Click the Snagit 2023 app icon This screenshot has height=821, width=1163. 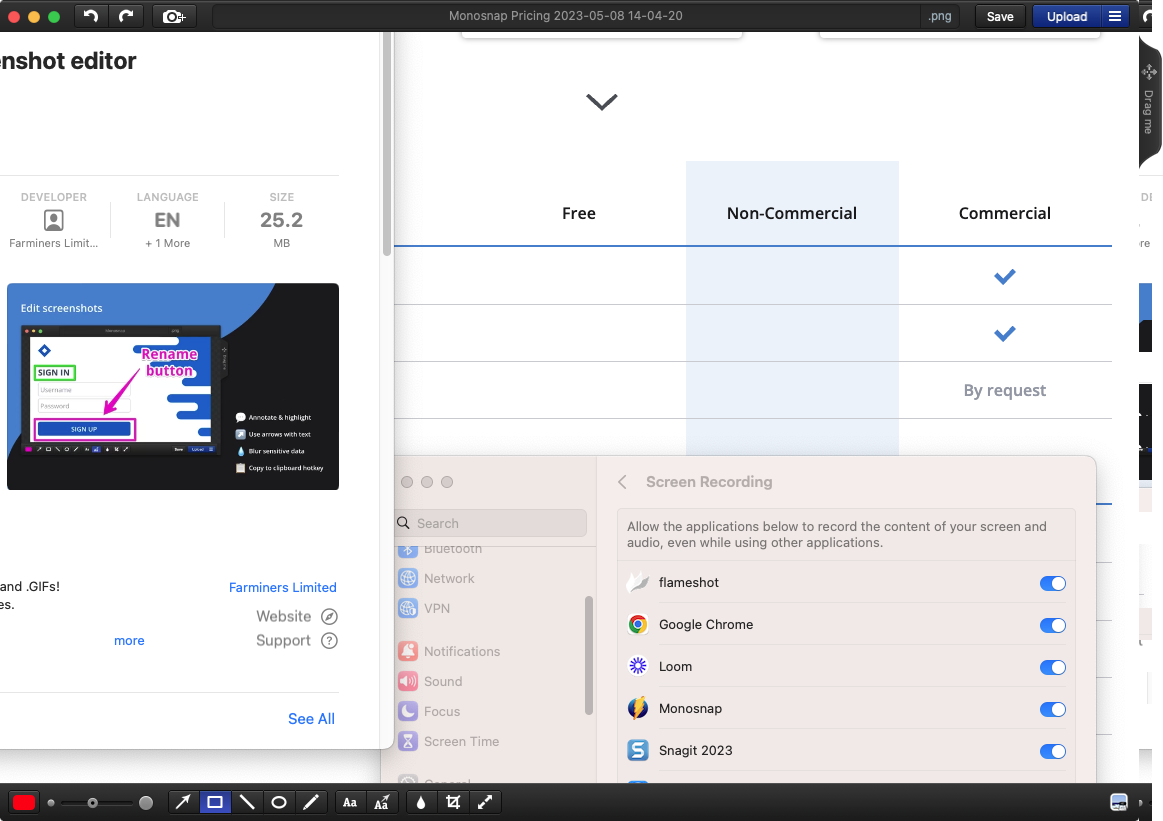638,751
